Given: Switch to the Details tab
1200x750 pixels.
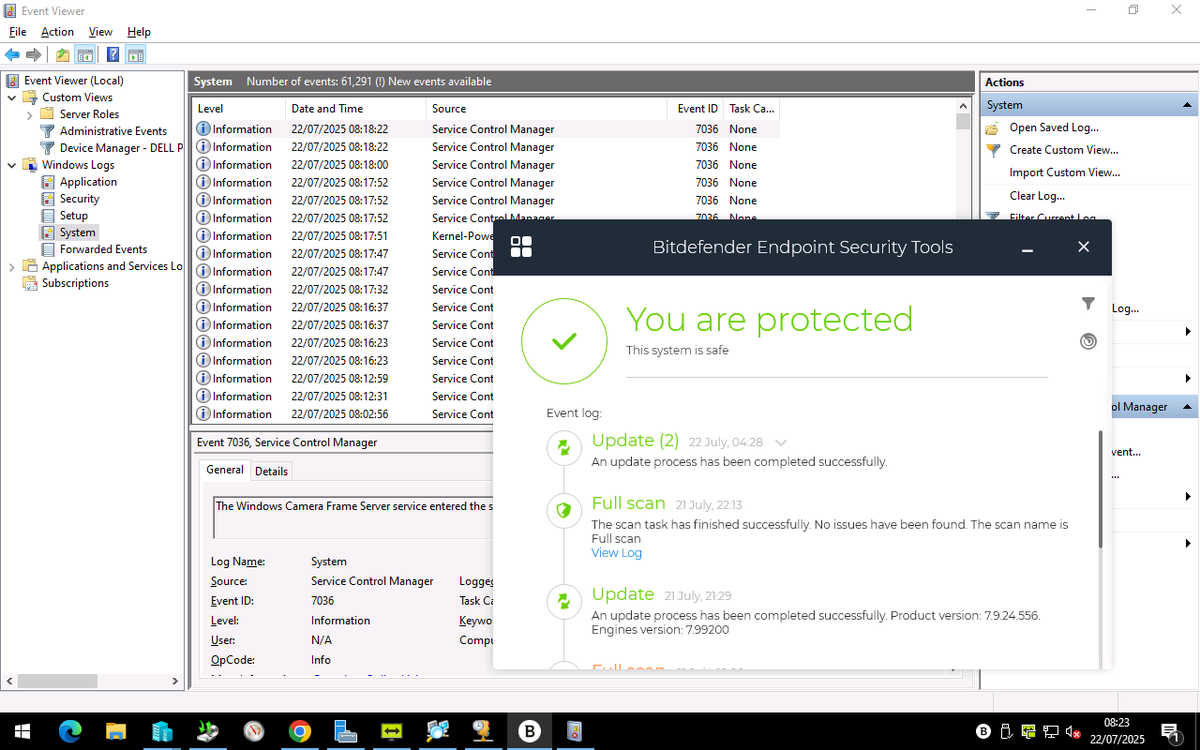Looking at the screenshot, I should point(271,471).
